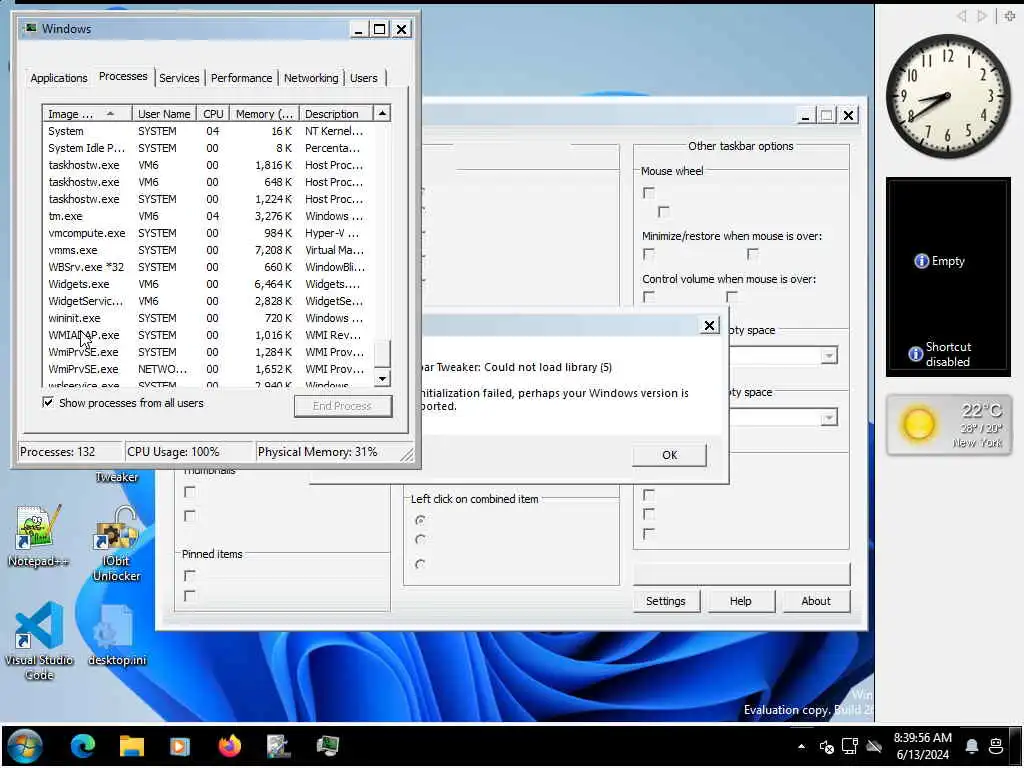Tick right checkbox under Minimize/restore when mouse over
Viewport: 1024px width, 768px height.
[x=752, y=253]
